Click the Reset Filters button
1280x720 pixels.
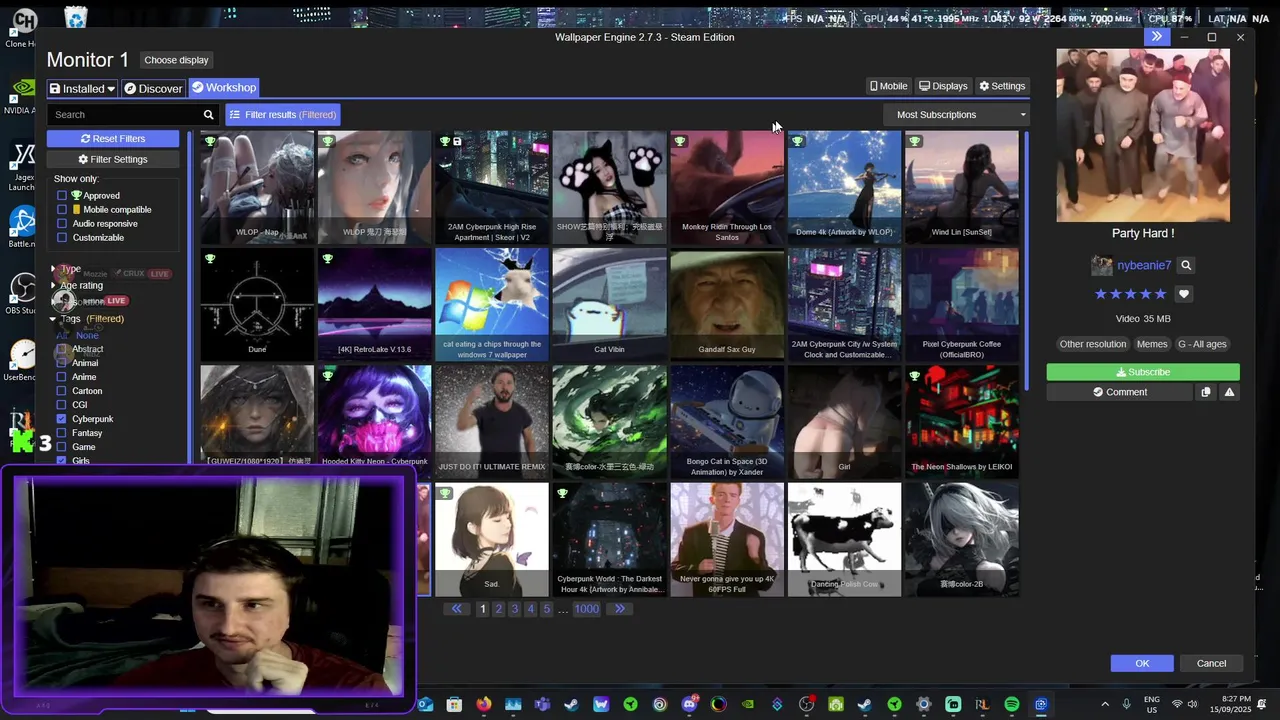[113, 139]
